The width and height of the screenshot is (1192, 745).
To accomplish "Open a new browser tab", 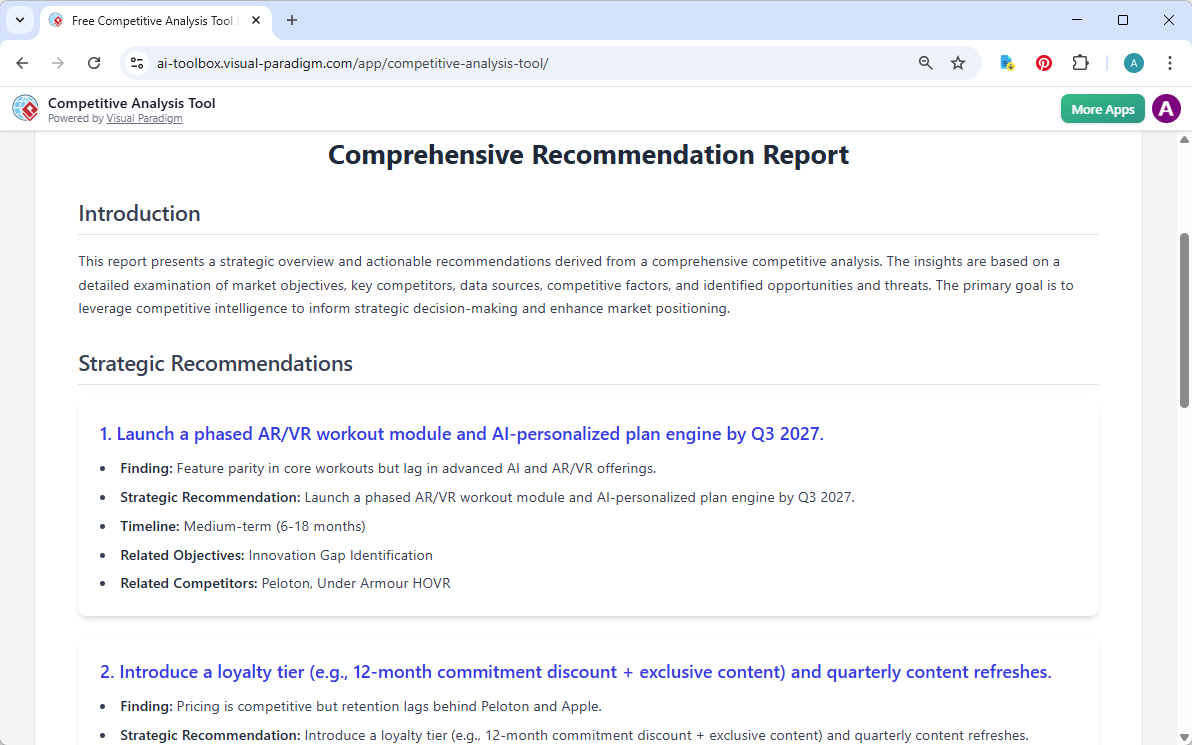I will [291, 20].
